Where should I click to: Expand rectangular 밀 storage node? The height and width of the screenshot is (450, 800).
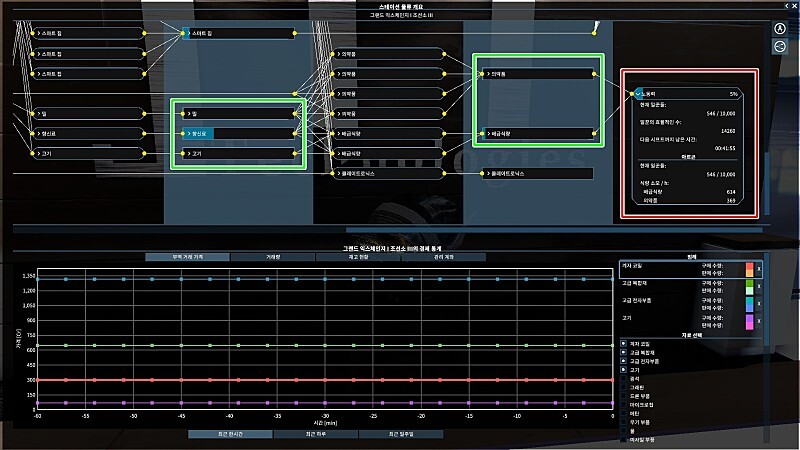tap(189, 113)
